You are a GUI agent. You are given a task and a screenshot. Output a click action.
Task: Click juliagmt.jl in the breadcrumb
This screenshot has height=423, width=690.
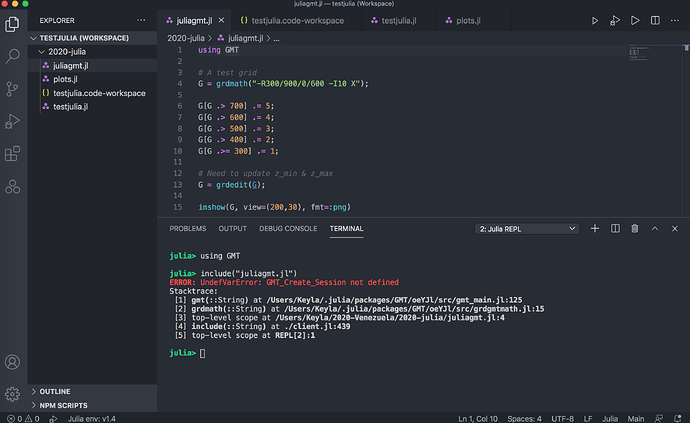tap(246, 38)
